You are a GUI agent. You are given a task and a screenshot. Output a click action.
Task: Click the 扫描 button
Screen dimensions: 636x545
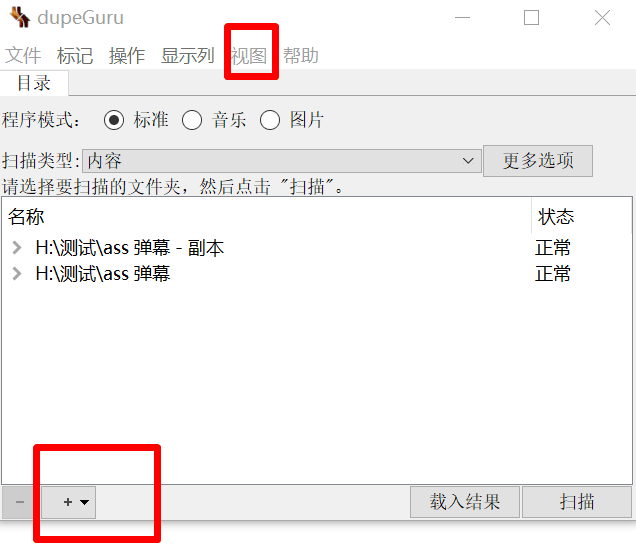(x=577, y=502)
